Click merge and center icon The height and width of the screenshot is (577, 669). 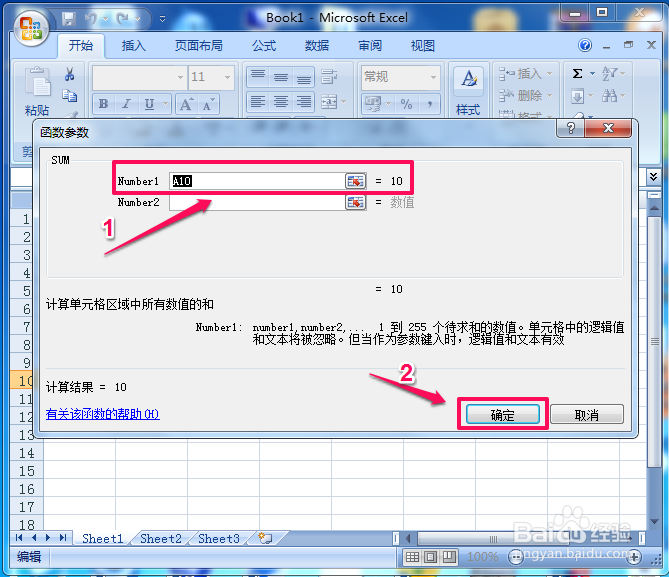(329, 102)
